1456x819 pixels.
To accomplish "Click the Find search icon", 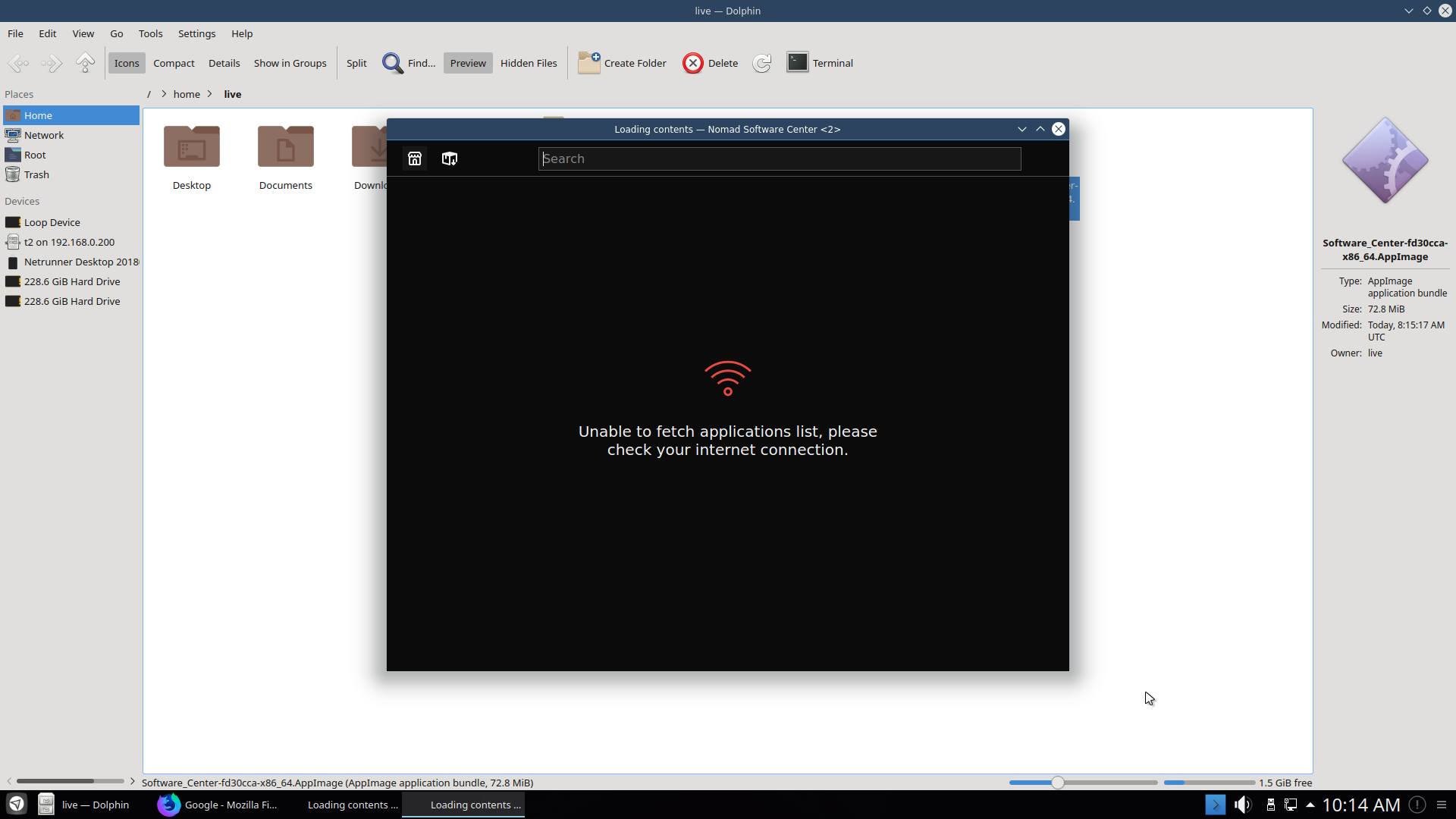I will [x=393, y=63].
